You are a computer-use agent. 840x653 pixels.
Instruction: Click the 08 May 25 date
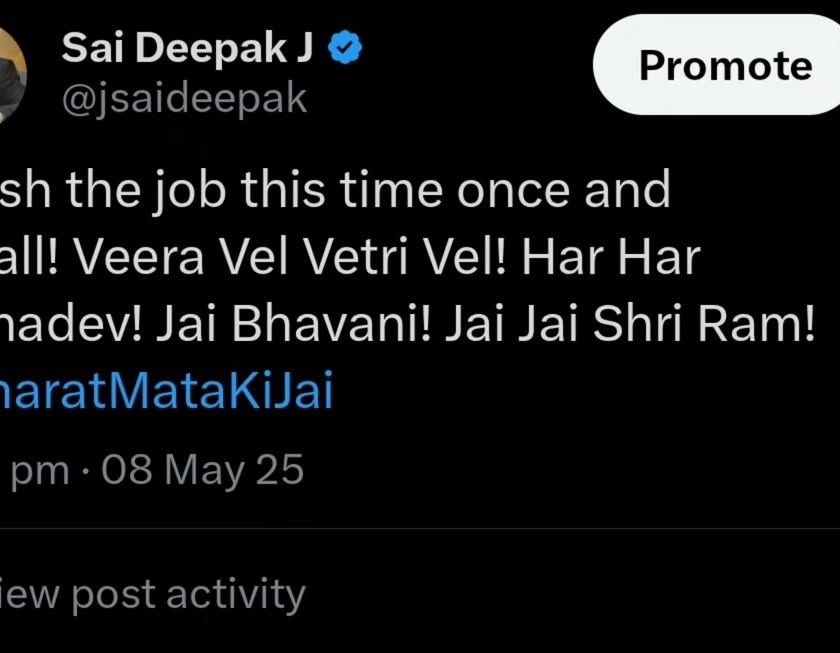(203, 468)
